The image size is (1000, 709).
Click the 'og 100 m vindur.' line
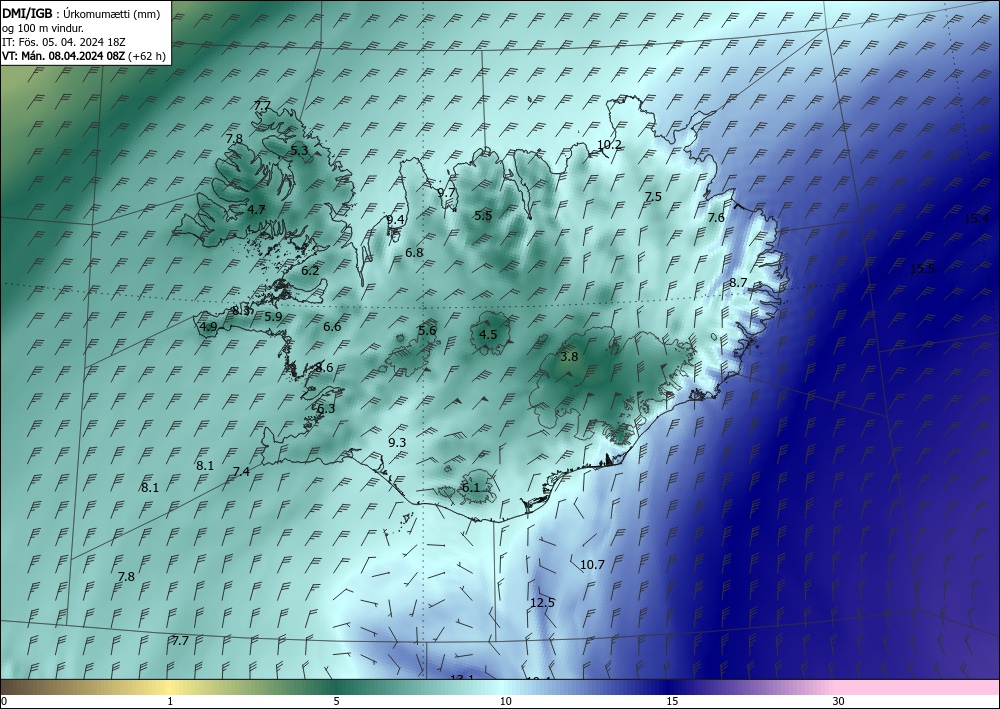click(42, 28)
